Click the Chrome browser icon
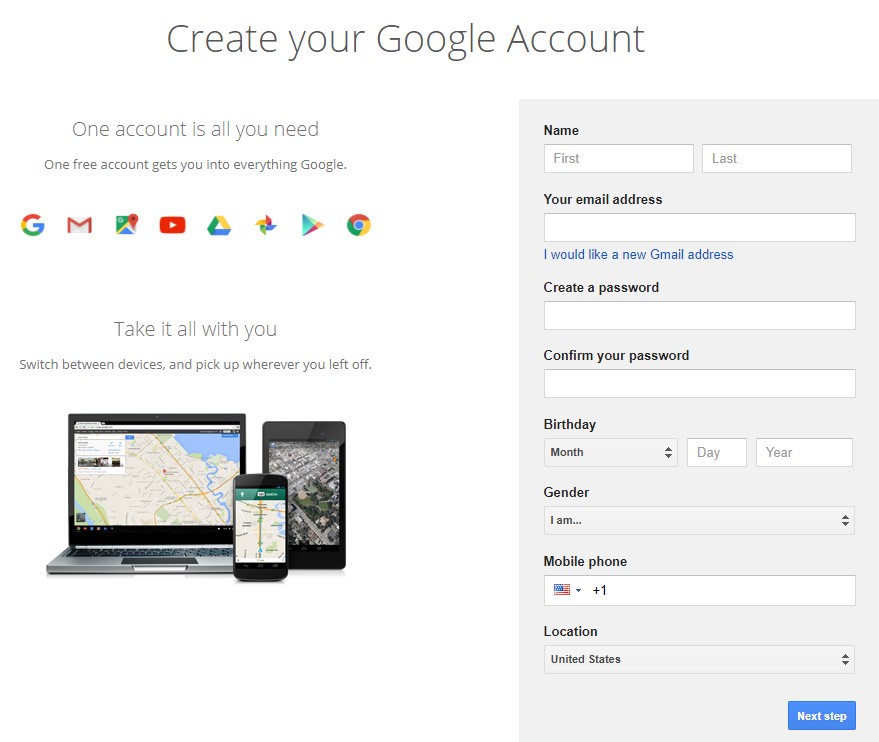The height and width of the screenshot is (742, 879). coord(359,225)
